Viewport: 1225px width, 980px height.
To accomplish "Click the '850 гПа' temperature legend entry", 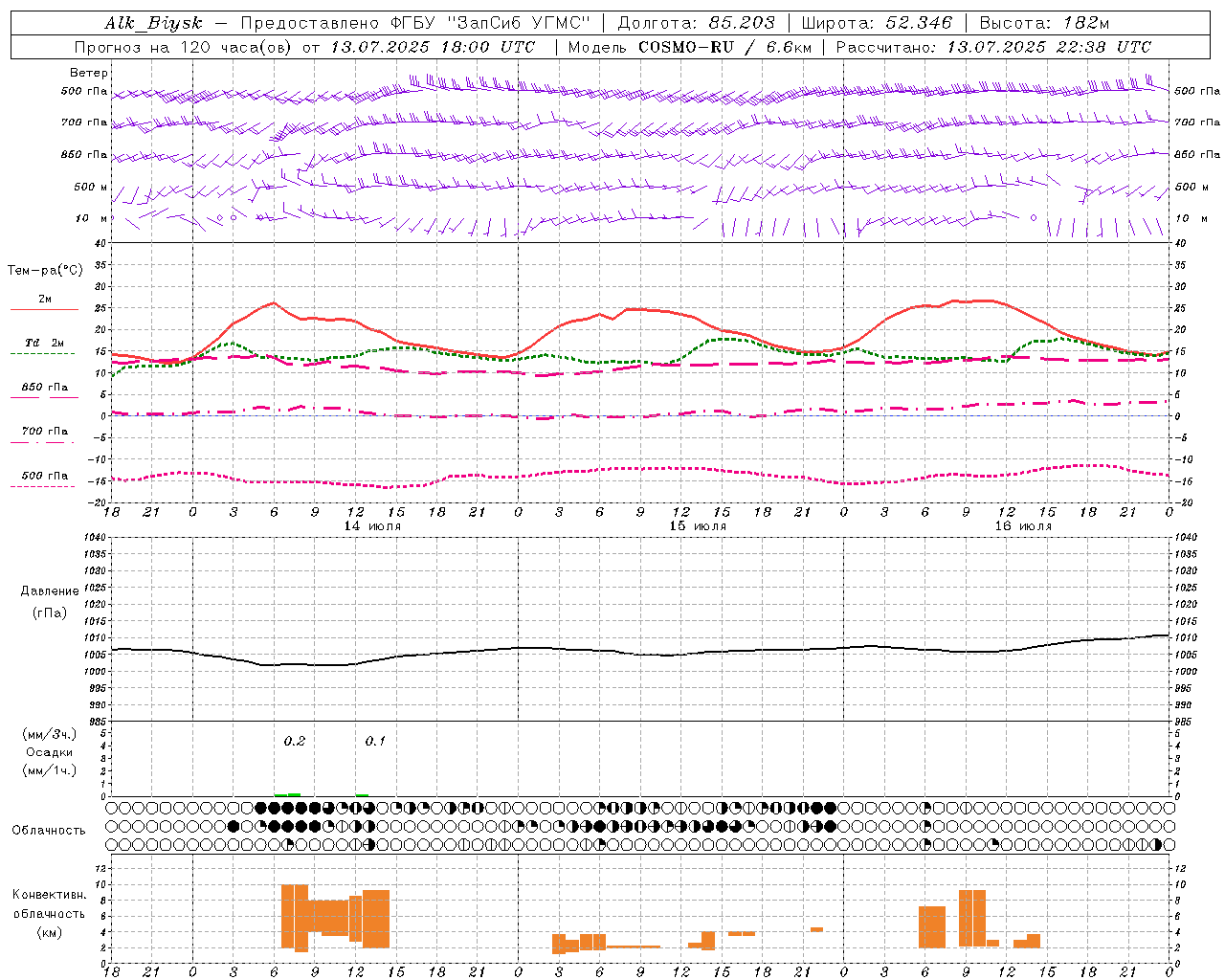I will click(x=45, y=388).
